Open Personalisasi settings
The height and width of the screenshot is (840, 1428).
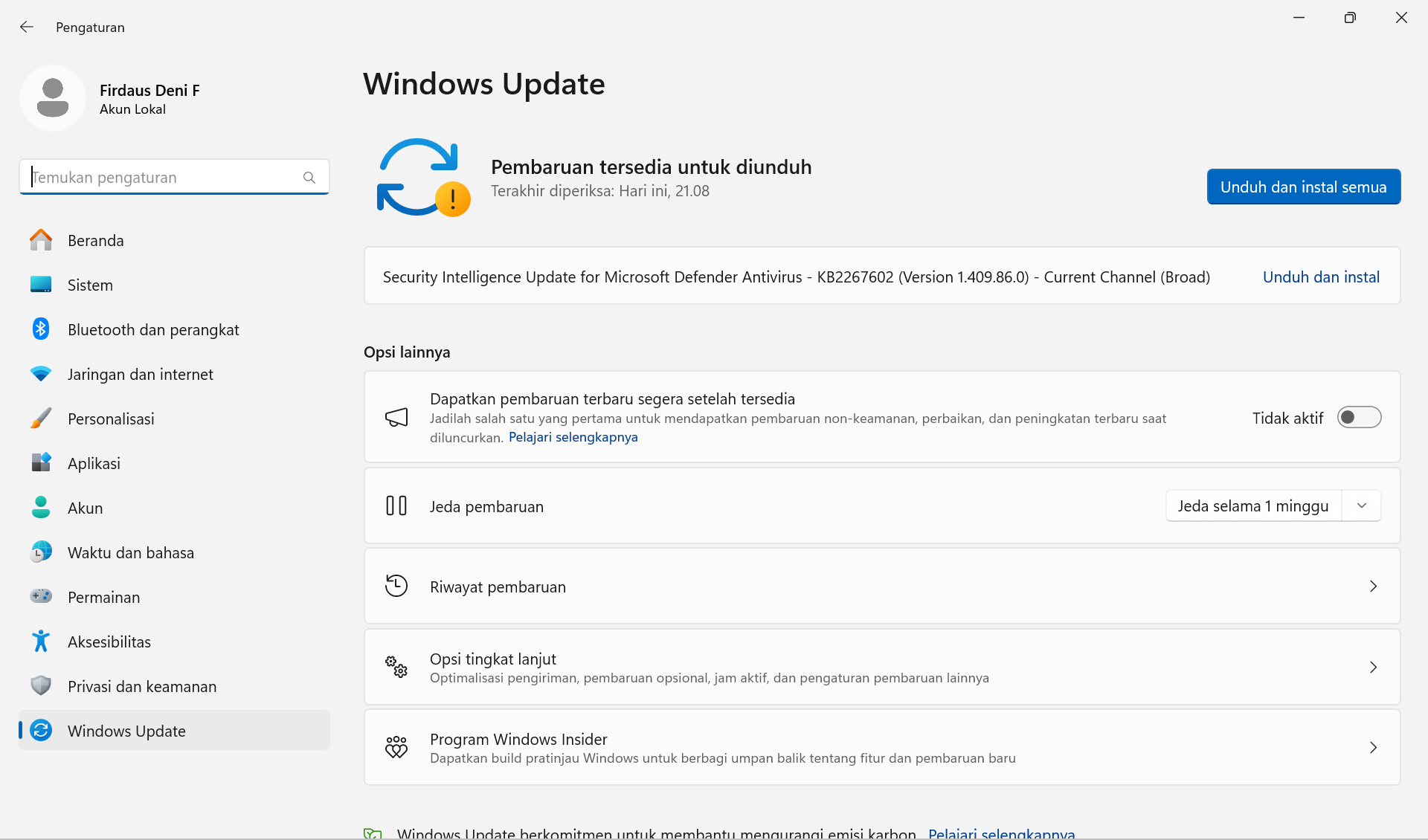pos(175,419)
